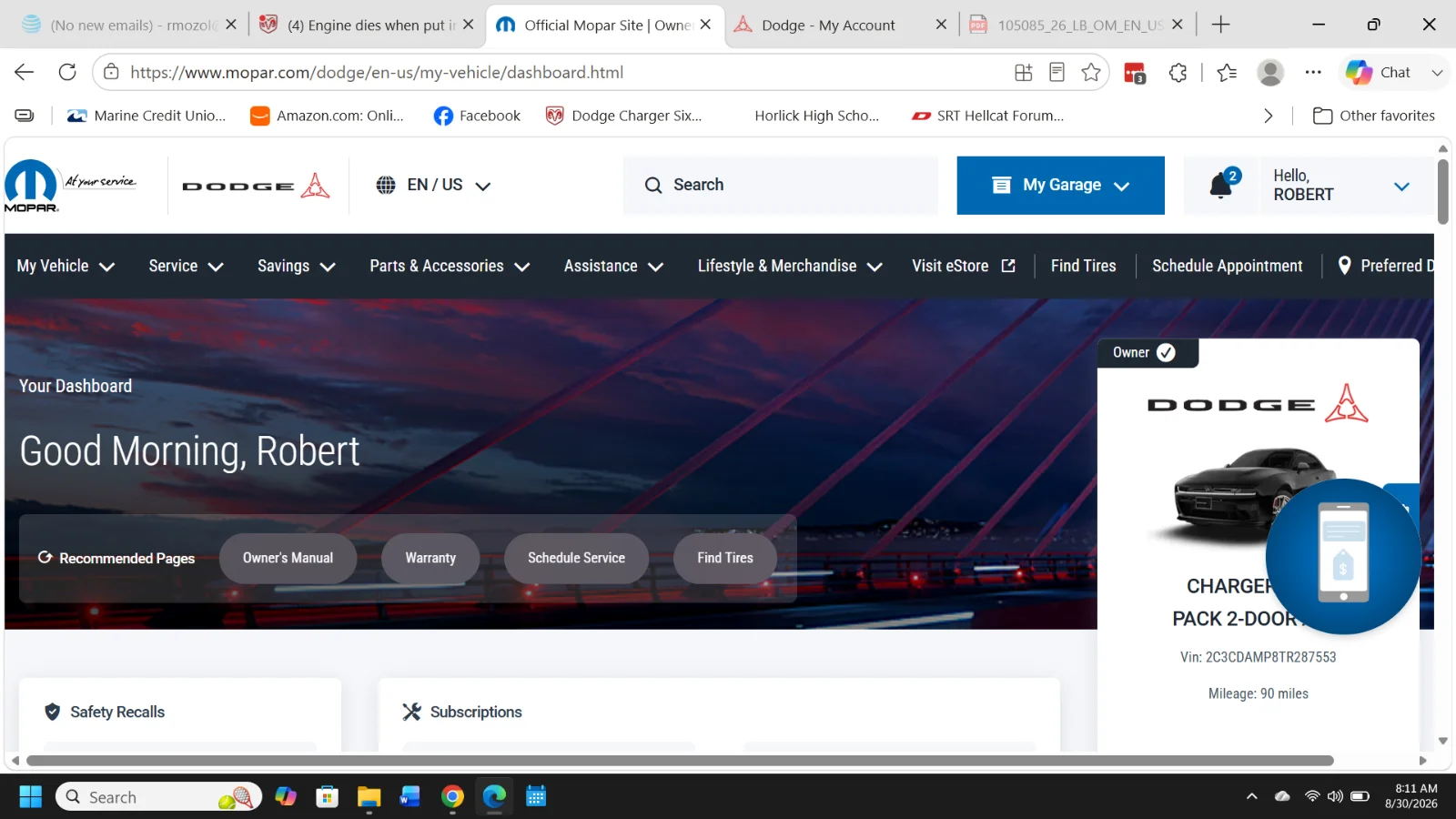Click the Subscriptions wrench icon
1456x819 pixels.
tap(412, 712)
